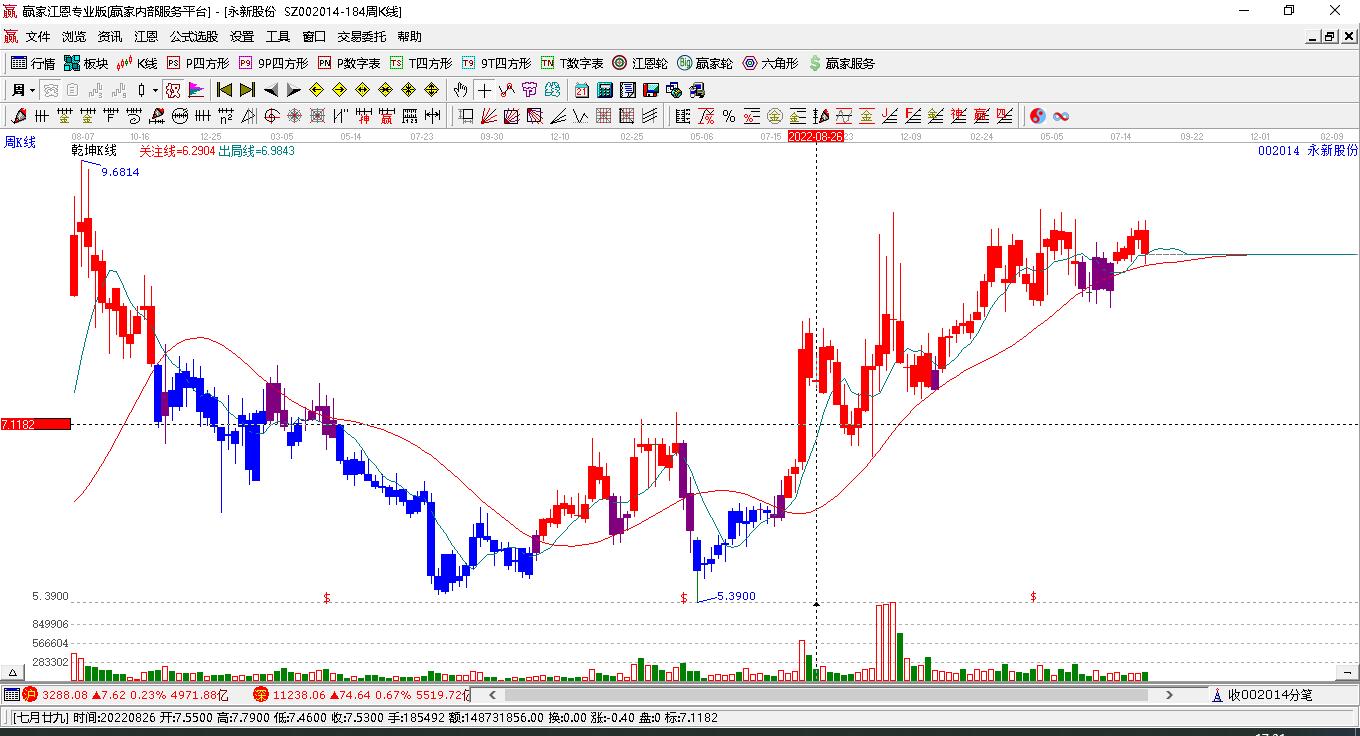Click the blue infinity loop icon
Viewport: 1360px width, 736px height.
coord(1061,116)
